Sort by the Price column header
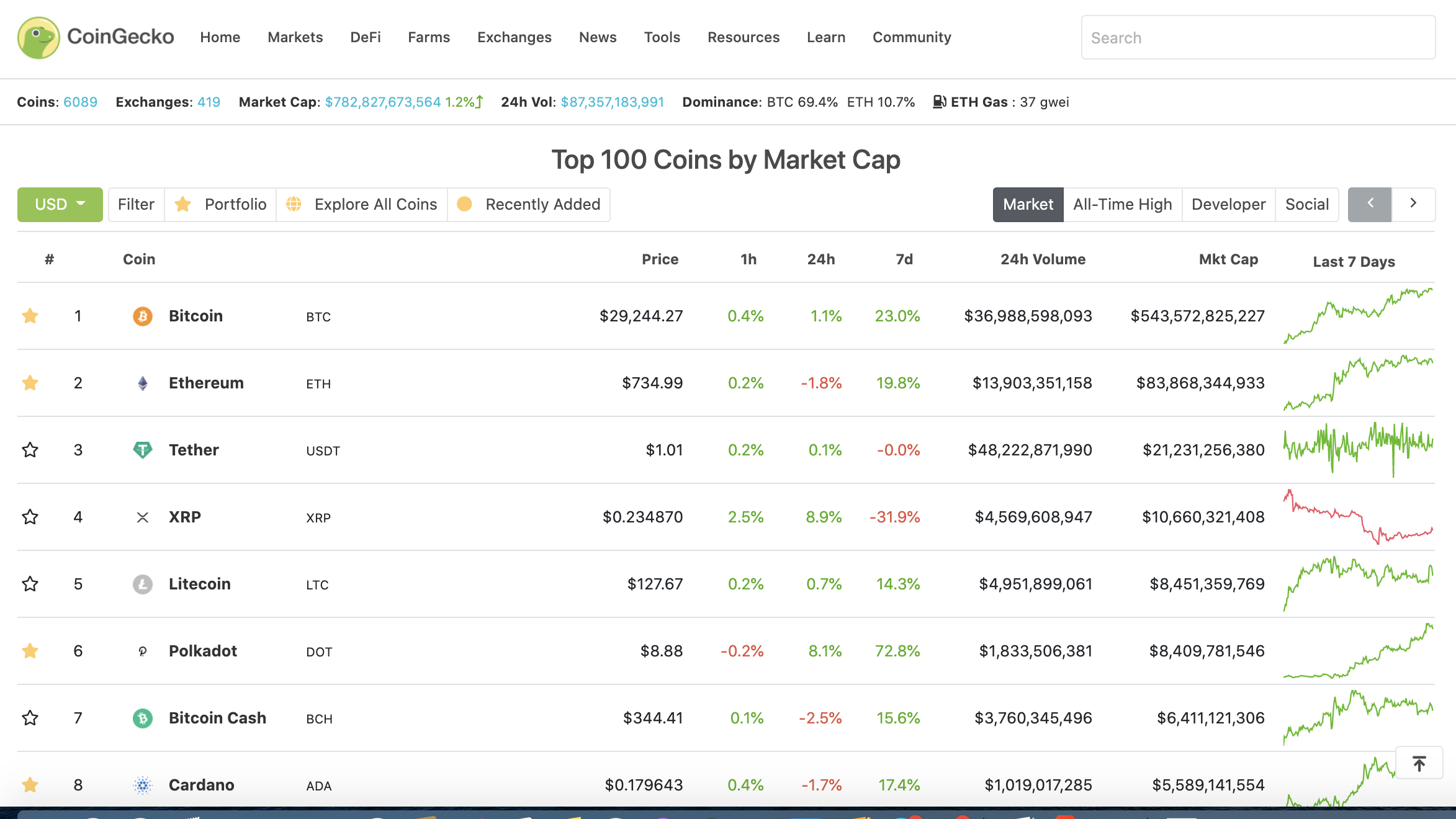The height and width of the screenshot is (819, 1456). 660,259
